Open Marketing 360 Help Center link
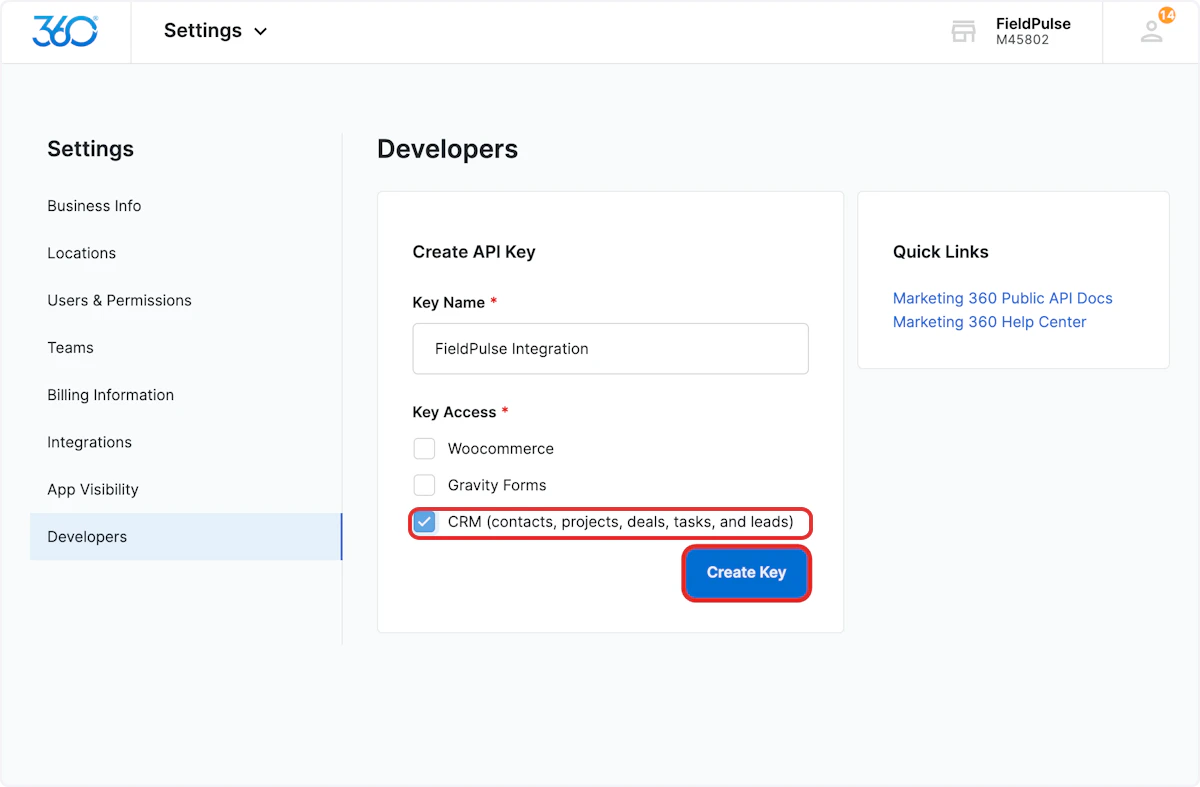Screen dimensions: 1200x787 tap(990, 322)
